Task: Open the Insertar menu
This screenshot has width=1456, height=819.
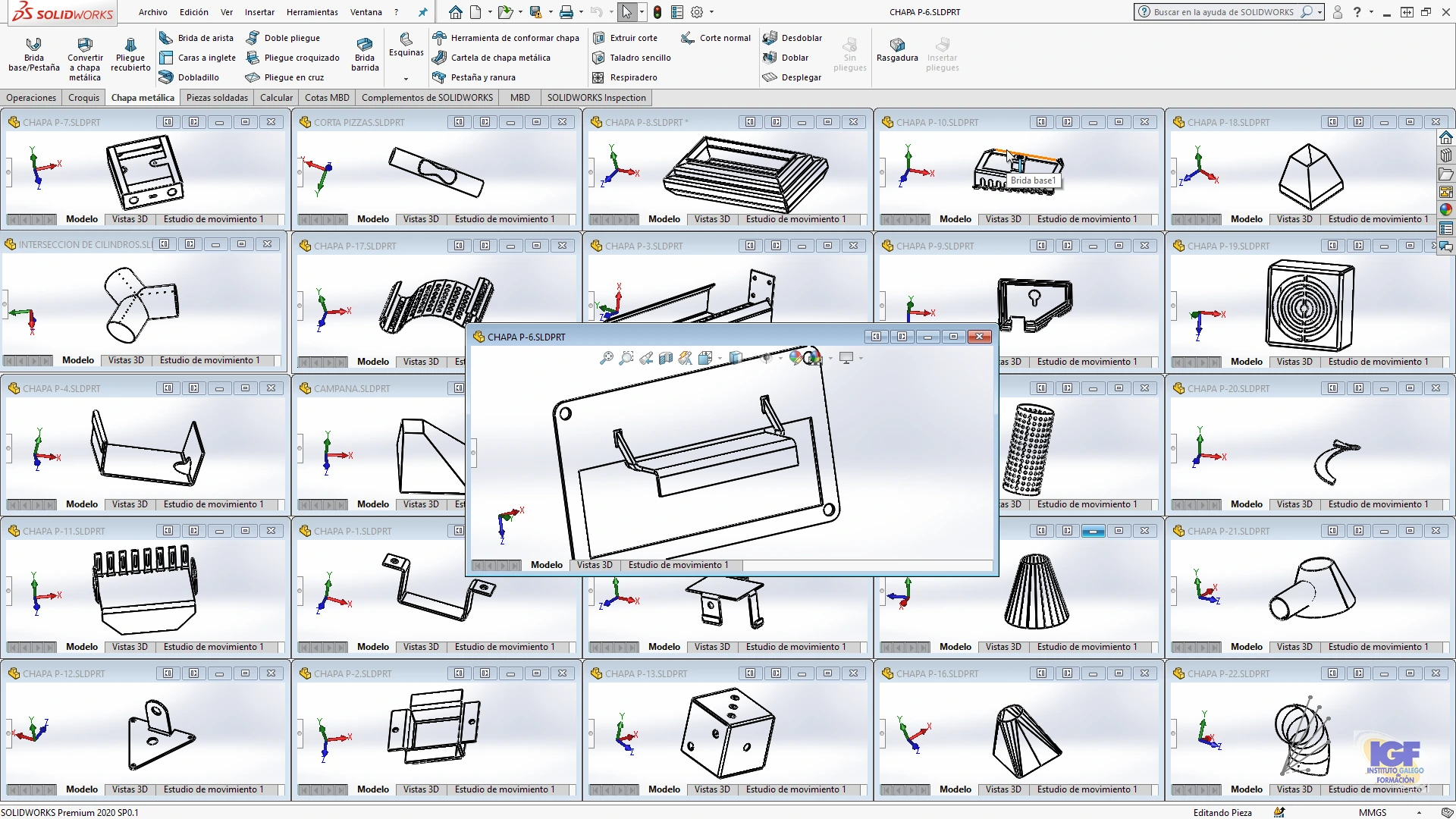Action: click(x=259, y=12)
